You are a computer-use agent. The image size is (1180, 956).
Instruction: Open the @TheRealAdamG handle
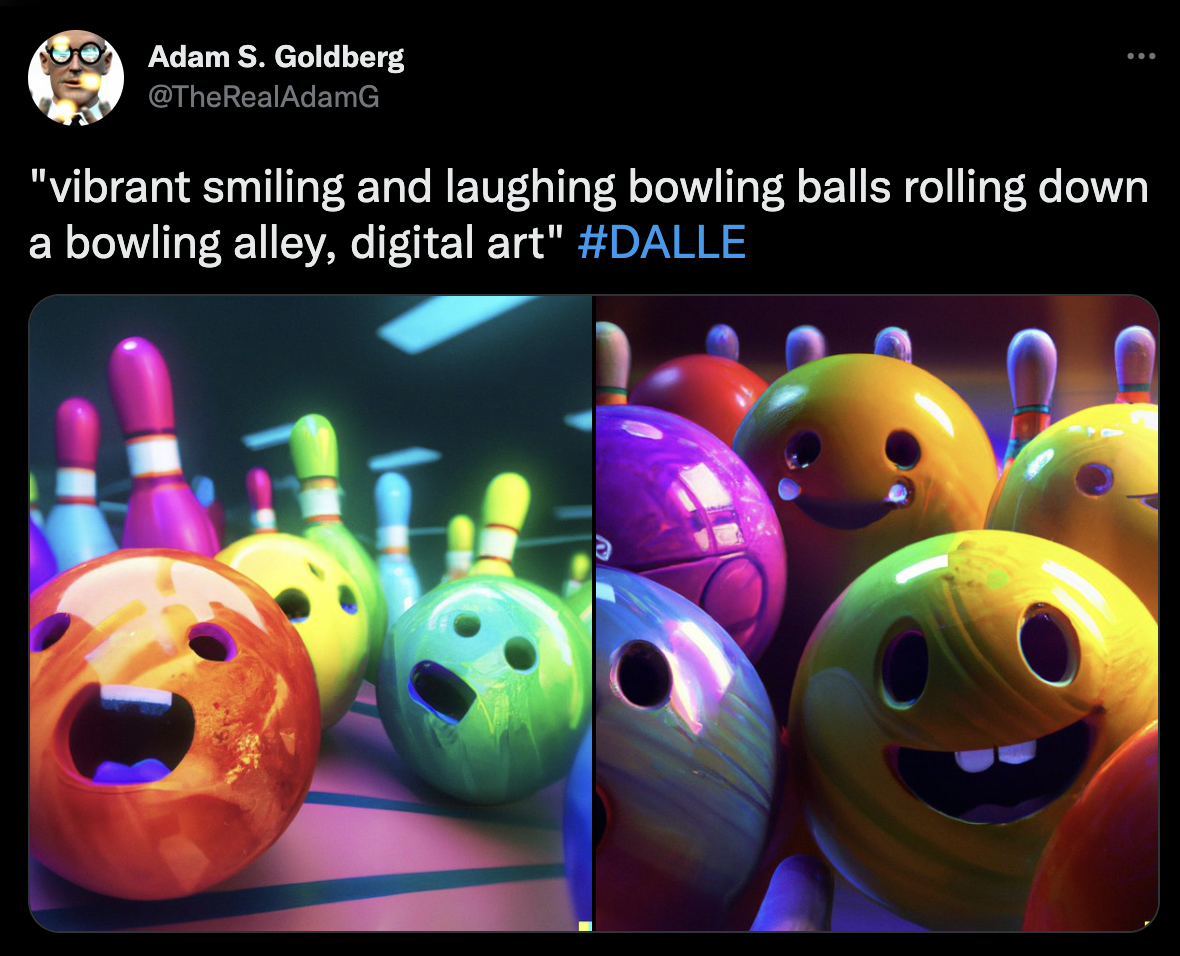tap(263, 96)
